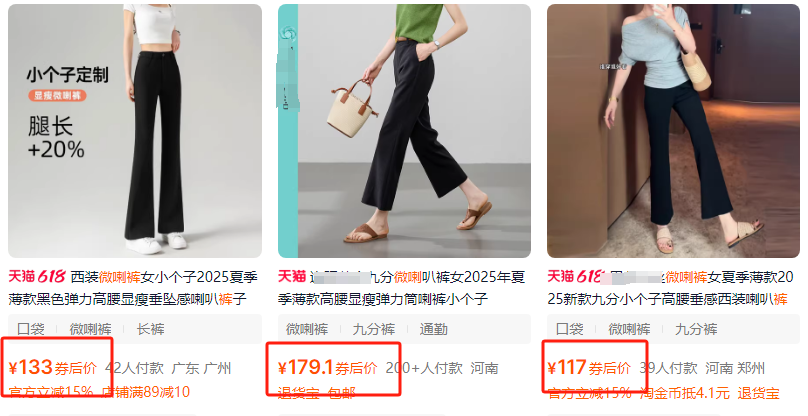
Task: Click the 天猫 badge on second product
Action: (292, 277)
